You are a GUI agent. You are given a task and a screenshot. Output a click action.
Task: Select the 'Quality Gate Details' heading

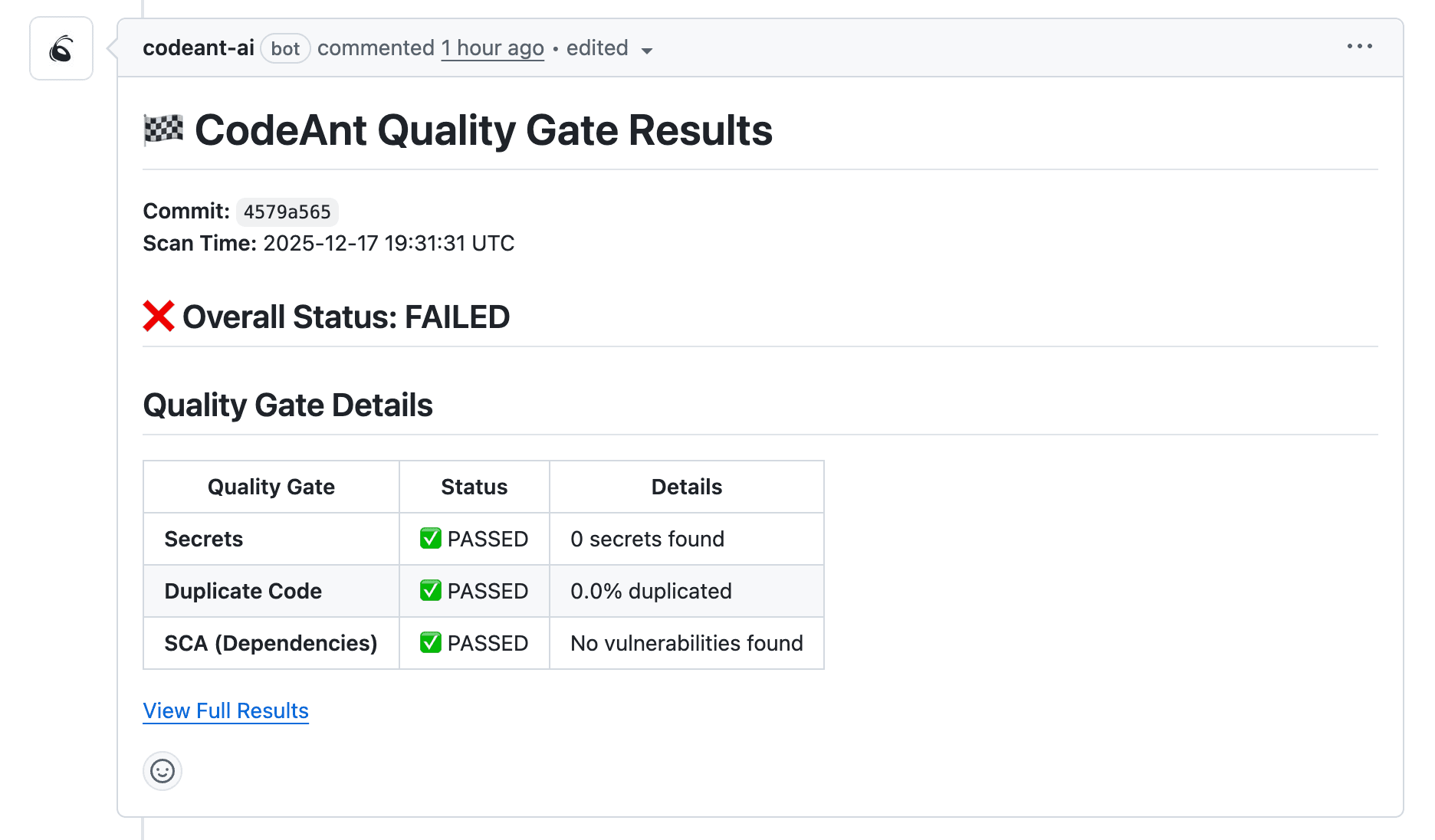point(288,405)
